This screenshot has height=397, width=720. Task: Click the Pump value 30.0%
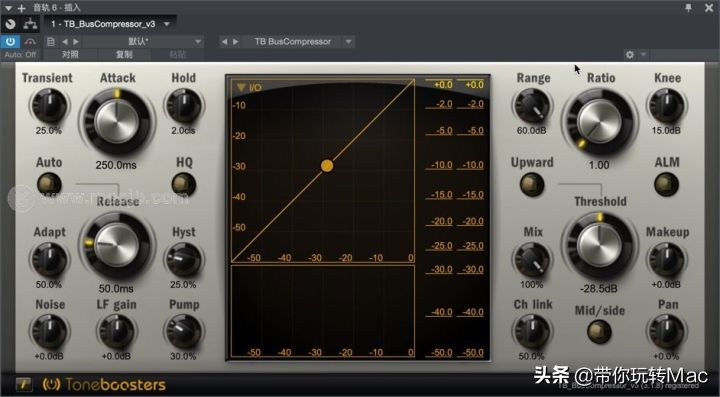[x=183, y=356]
